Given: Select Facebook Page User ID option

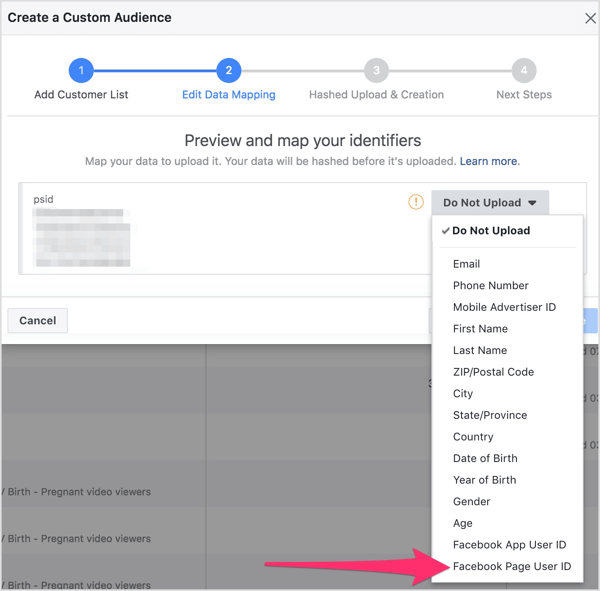Looking at the screenshot, I should pyautogui.click(x=512, y=567).
